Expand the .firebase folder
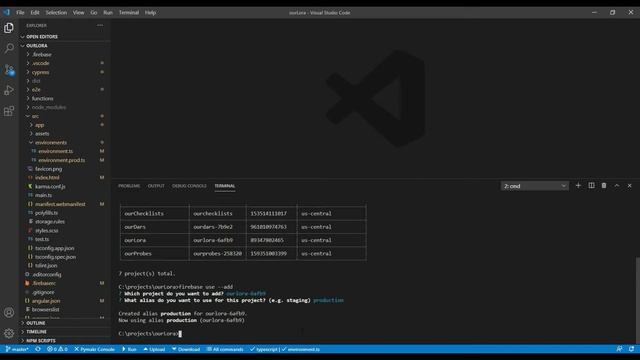Viewport: 640px width, 360px height. click(x=42, y=55)
